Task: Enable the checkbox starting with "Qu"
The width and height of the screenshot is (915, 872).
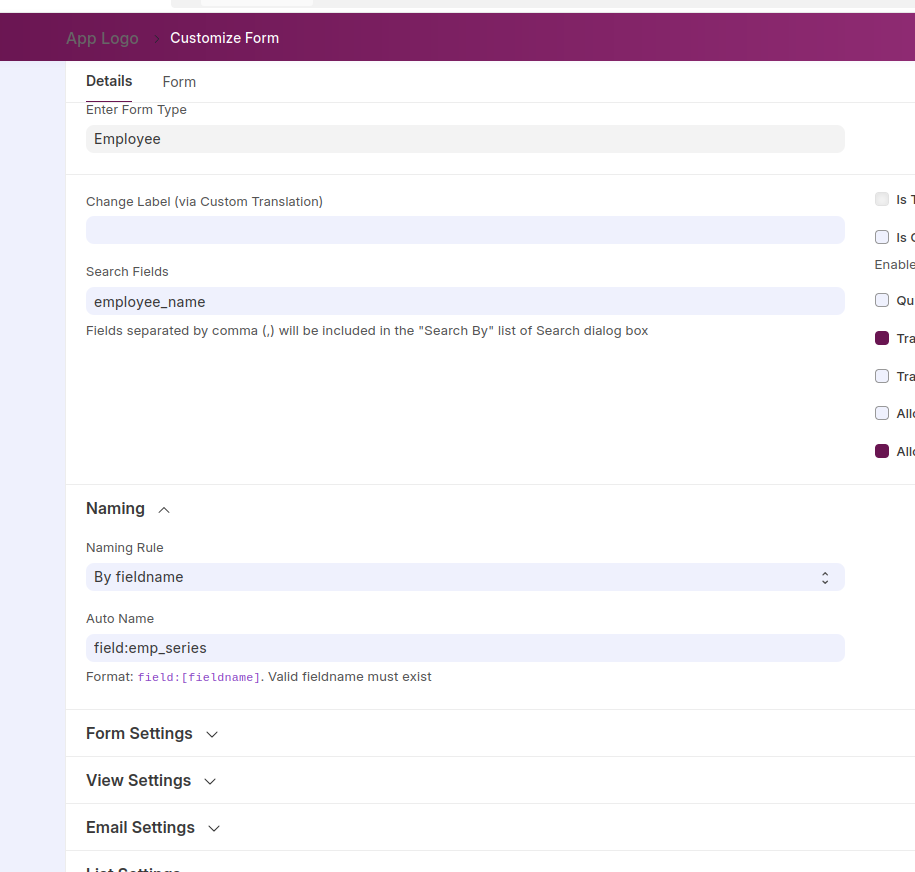Action: (x=882, y=300)
